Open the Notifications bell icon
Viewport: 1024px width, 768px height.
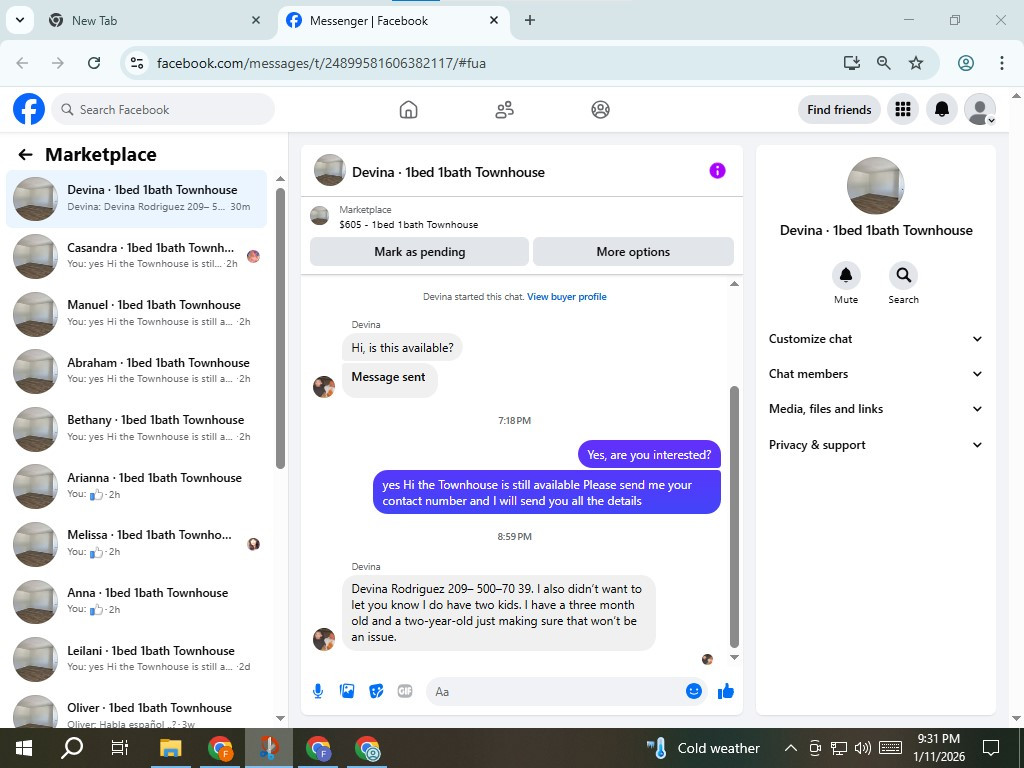pos(941,109)
